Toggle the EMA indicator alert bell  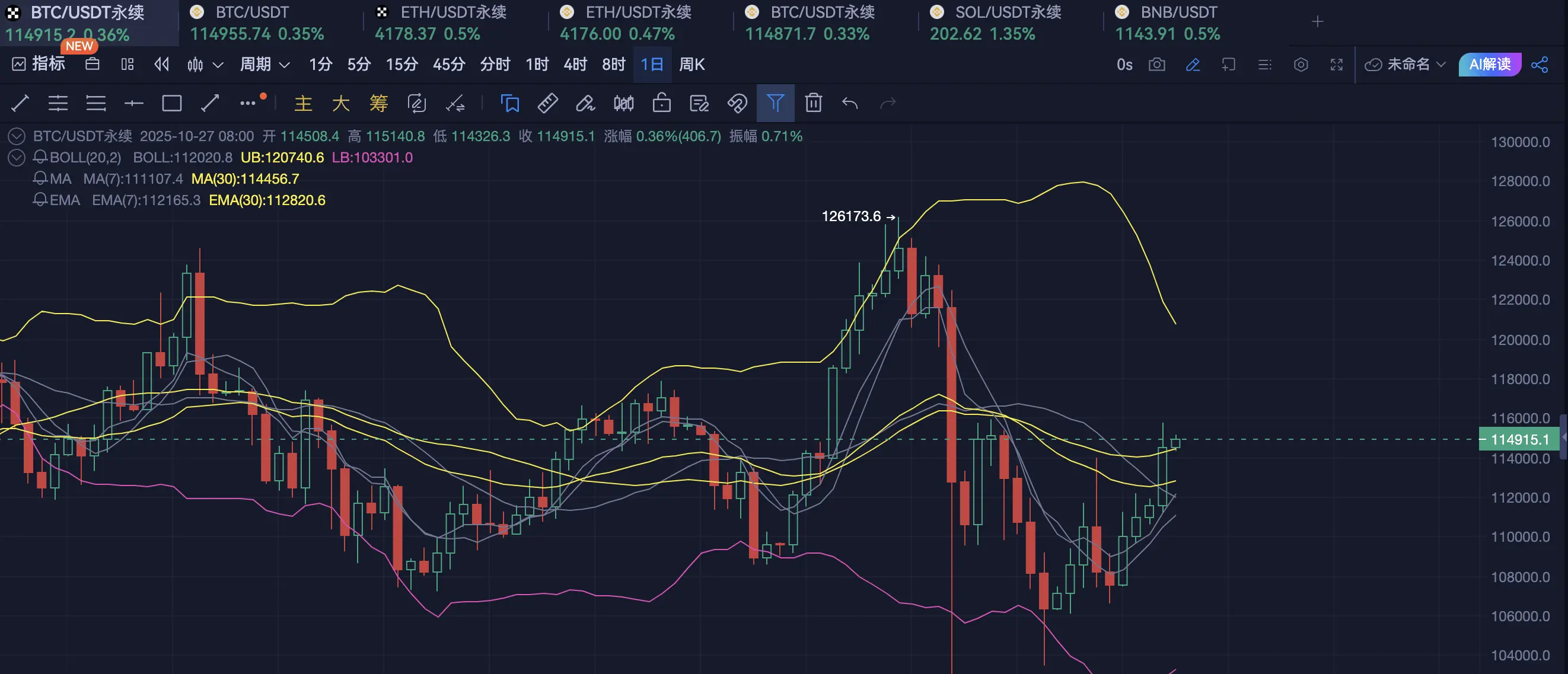[40, 200]
